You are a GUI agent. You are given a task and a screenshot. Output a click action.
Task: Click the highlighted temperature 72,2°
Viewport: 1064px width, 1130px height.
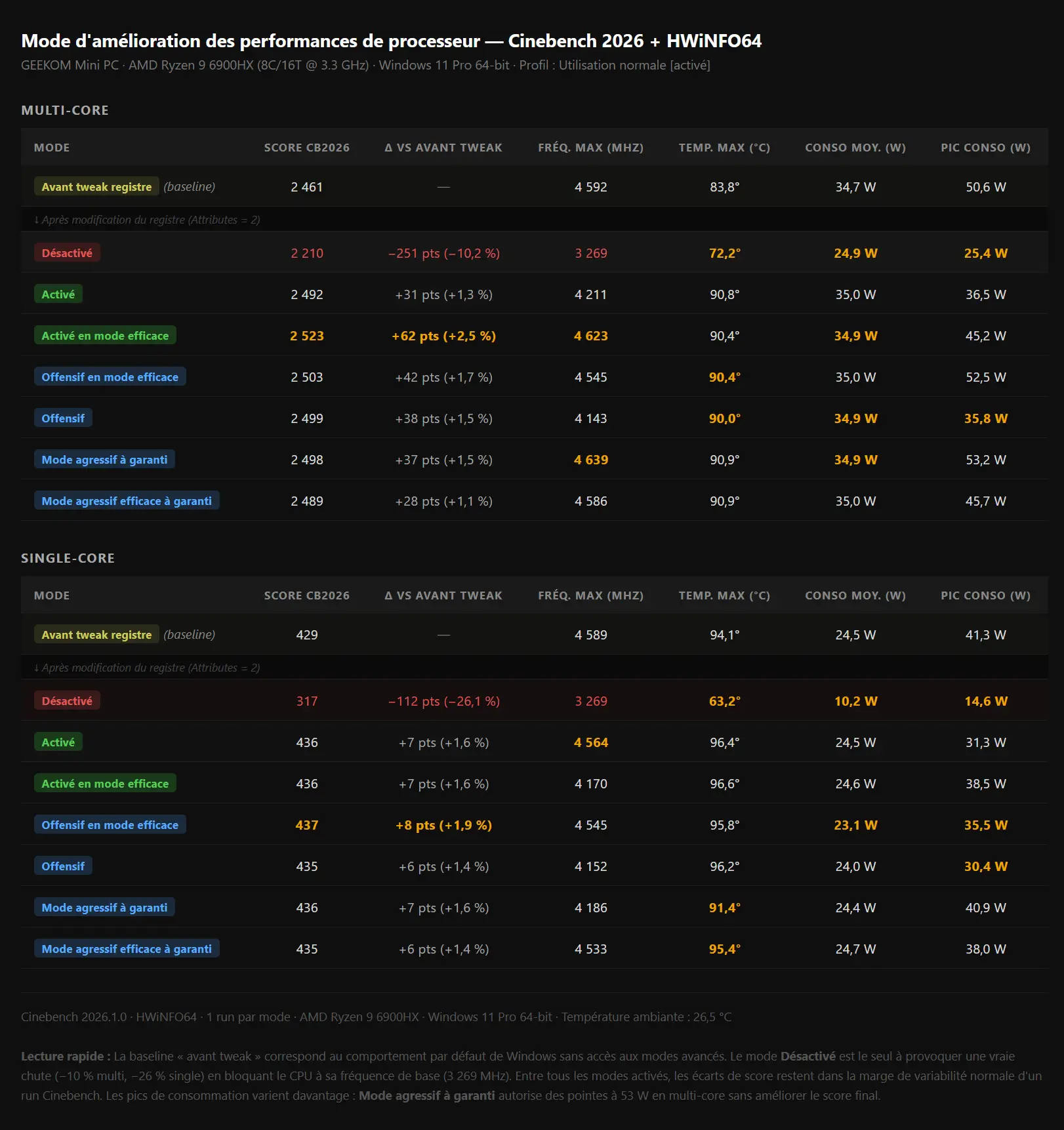(x=724, y=253)
